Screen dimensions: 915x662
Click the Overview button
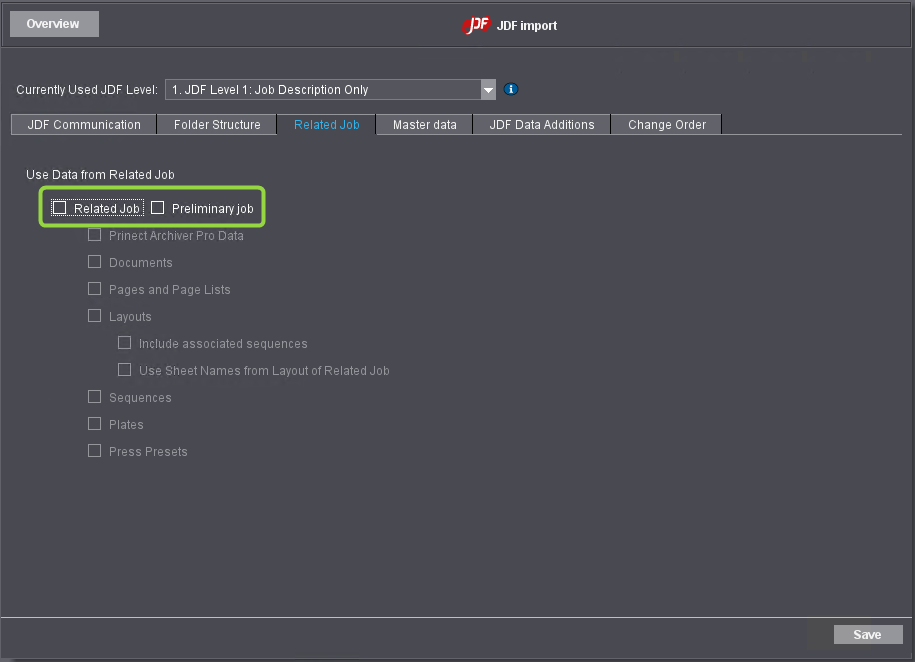(53, 23)
